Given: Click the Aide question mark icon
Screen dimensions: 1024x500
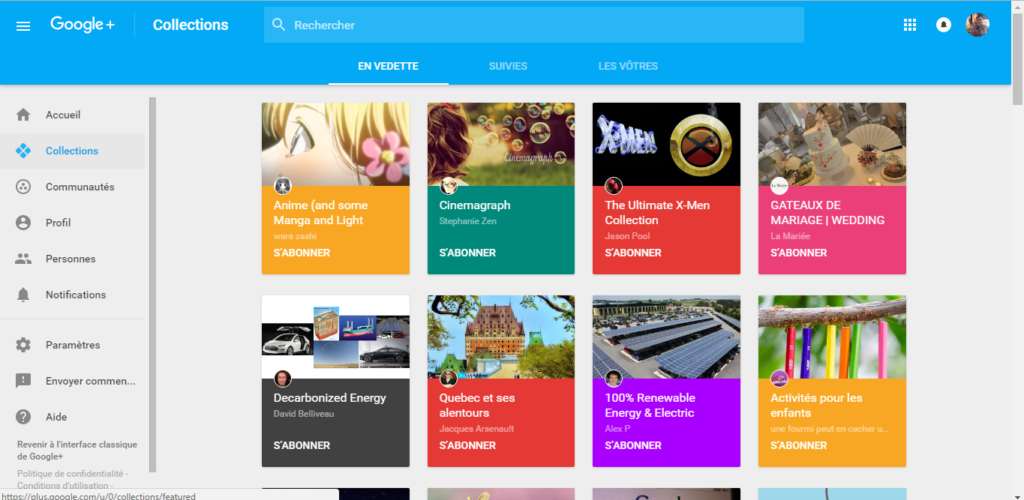Looking at the screenshot, I should [23, 416].
